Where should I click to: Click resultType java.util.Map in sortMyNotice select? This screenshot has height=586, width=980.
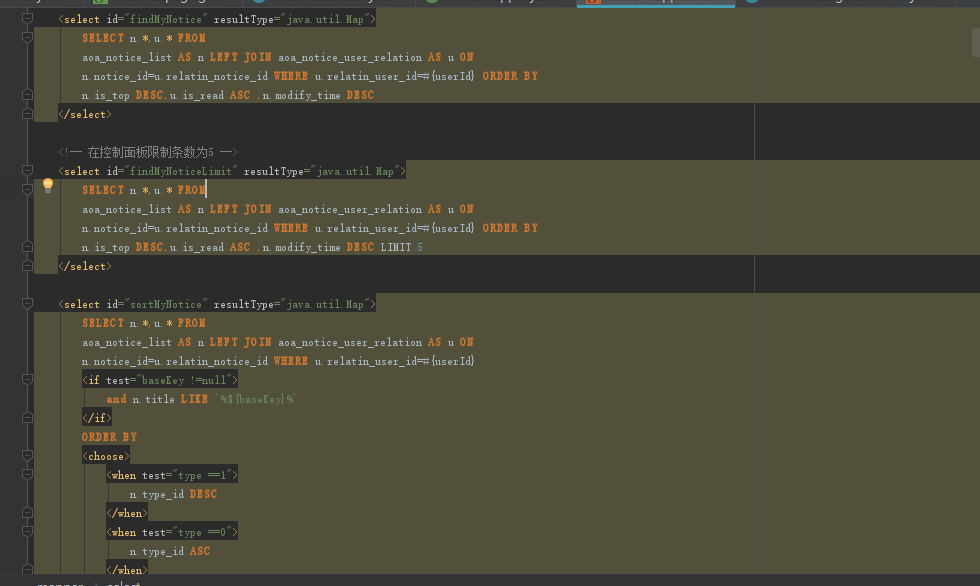[291, 304]
